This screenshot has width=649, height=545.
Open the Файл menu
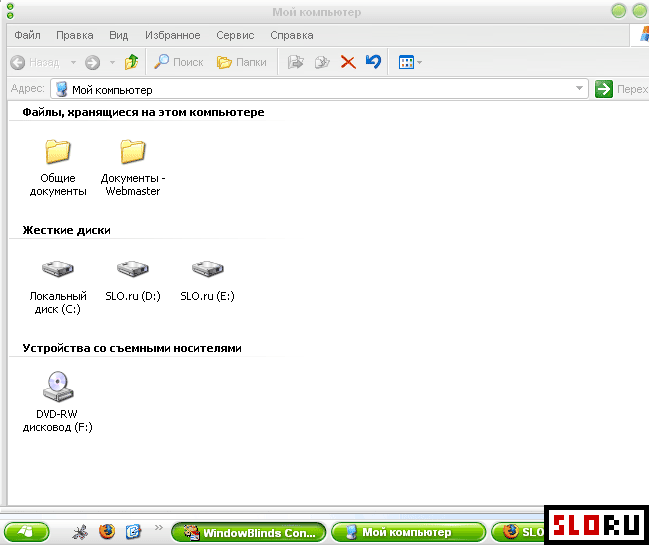(x=27, y=35)
